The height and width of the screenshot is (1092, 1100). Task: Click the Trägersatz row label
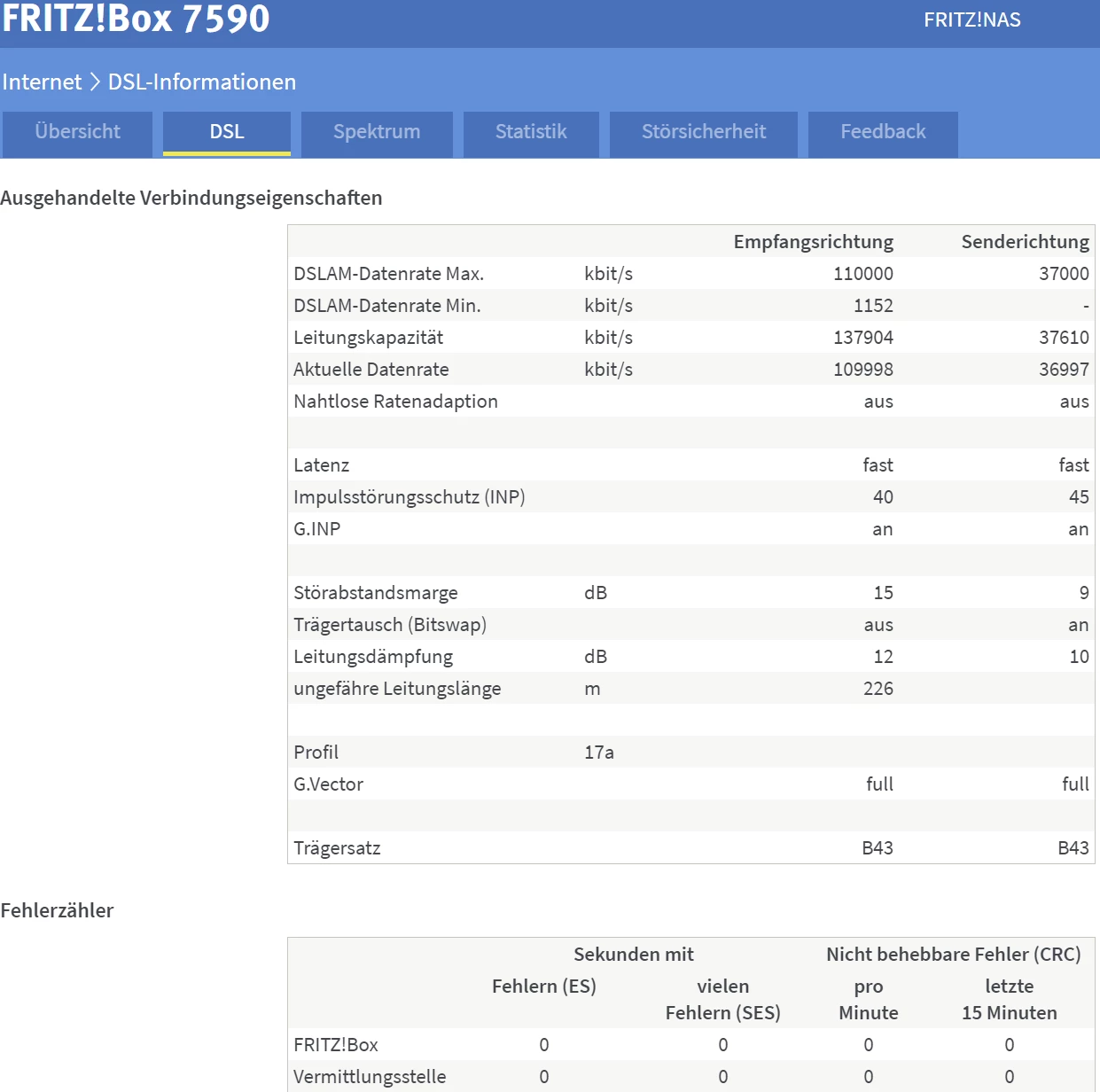click(337, 848)
